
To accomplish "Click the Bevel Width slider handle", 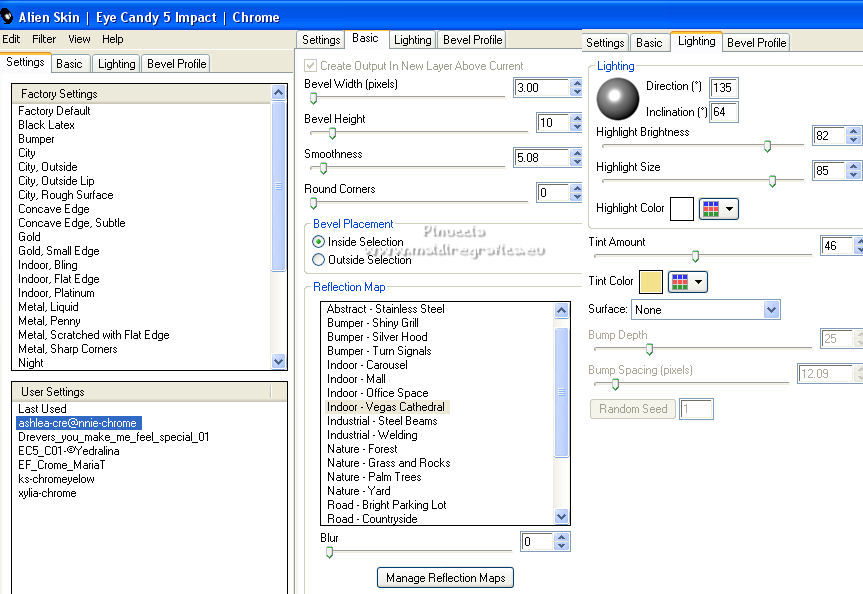I will (x=313, y=99).
